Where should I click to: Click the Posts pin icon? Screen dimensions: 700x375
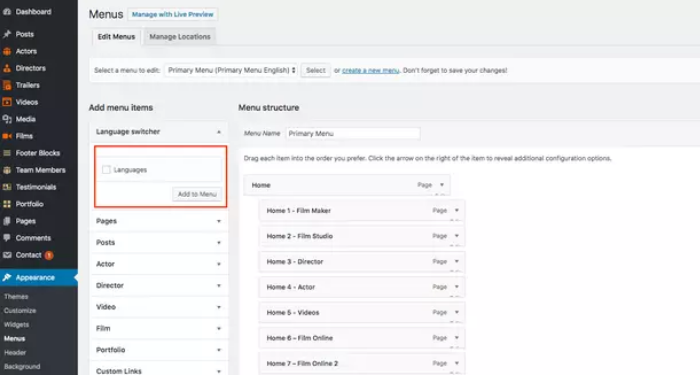pos(7,34)
